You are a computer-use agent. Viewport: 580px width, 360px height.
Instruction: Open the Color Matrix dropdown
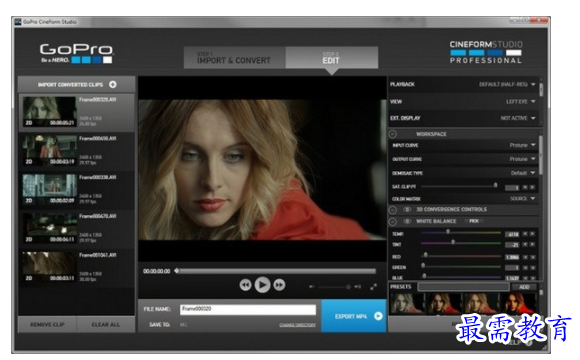click(523, 199)
